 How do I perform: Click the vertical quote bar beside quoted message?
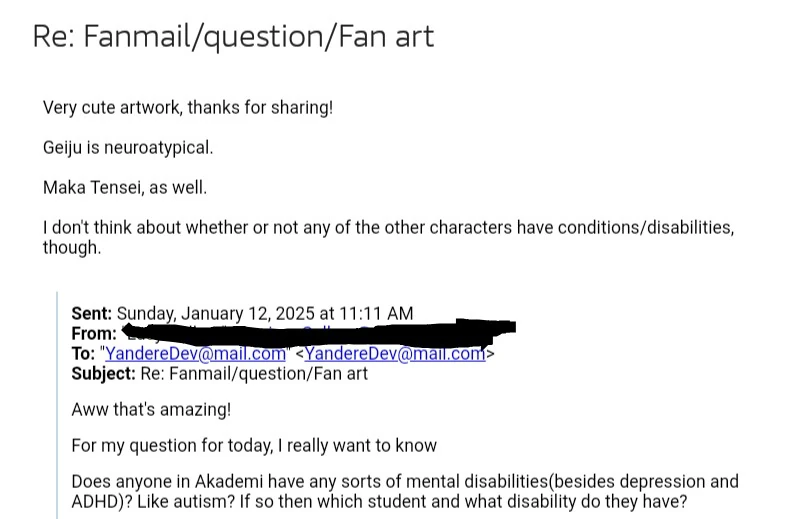click(x=56, y=410)
